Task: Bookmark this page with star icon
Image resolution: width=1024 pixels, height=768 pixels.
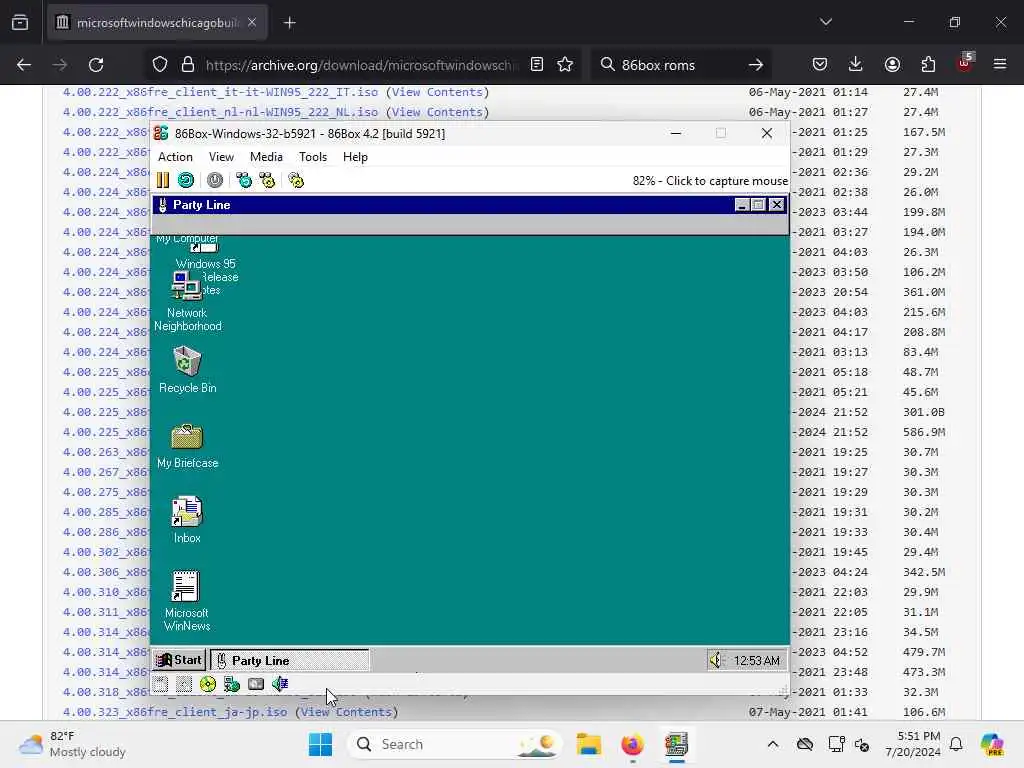Action: [565, 65]
